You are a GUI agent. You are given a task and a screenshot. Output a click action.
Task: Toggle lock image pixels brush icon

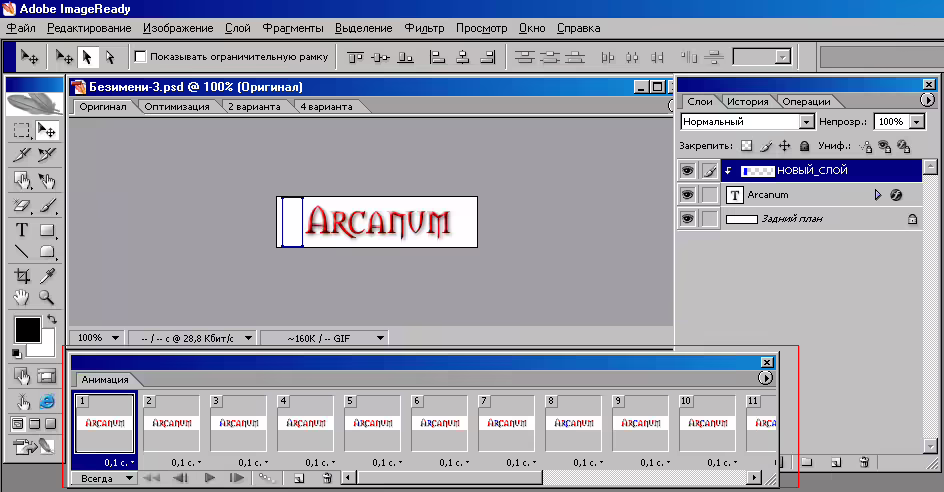click(766, 146)
